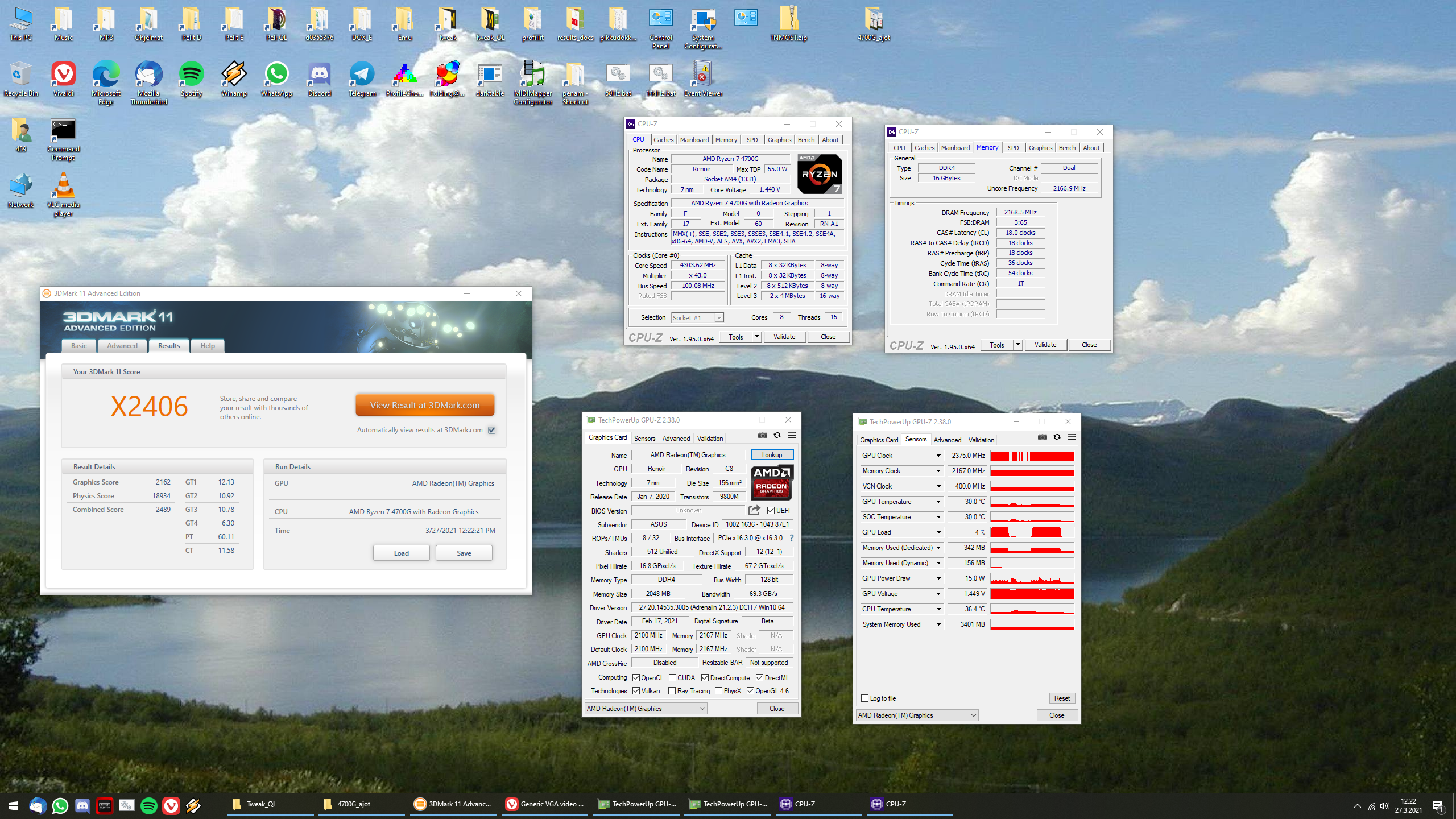Expand the GPU Power Draw sensor dropdown
Image resolution: width=1456 pixels, height=819 pixels.
click(x=938, y=578)
